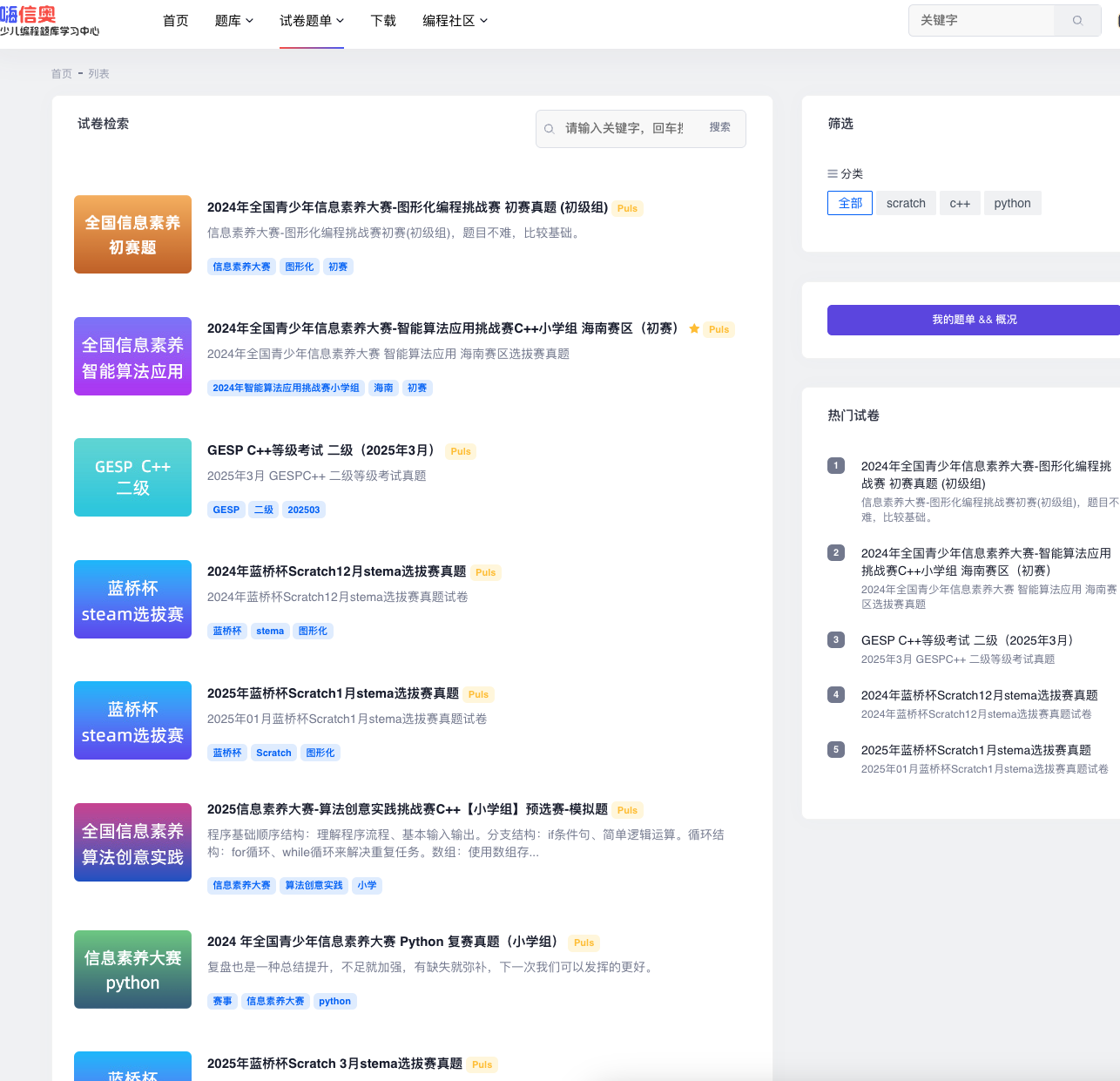Screen dimensions: 1120x1081
Task: Click 图形化 tag on first paper
Action: coord(300,267)
